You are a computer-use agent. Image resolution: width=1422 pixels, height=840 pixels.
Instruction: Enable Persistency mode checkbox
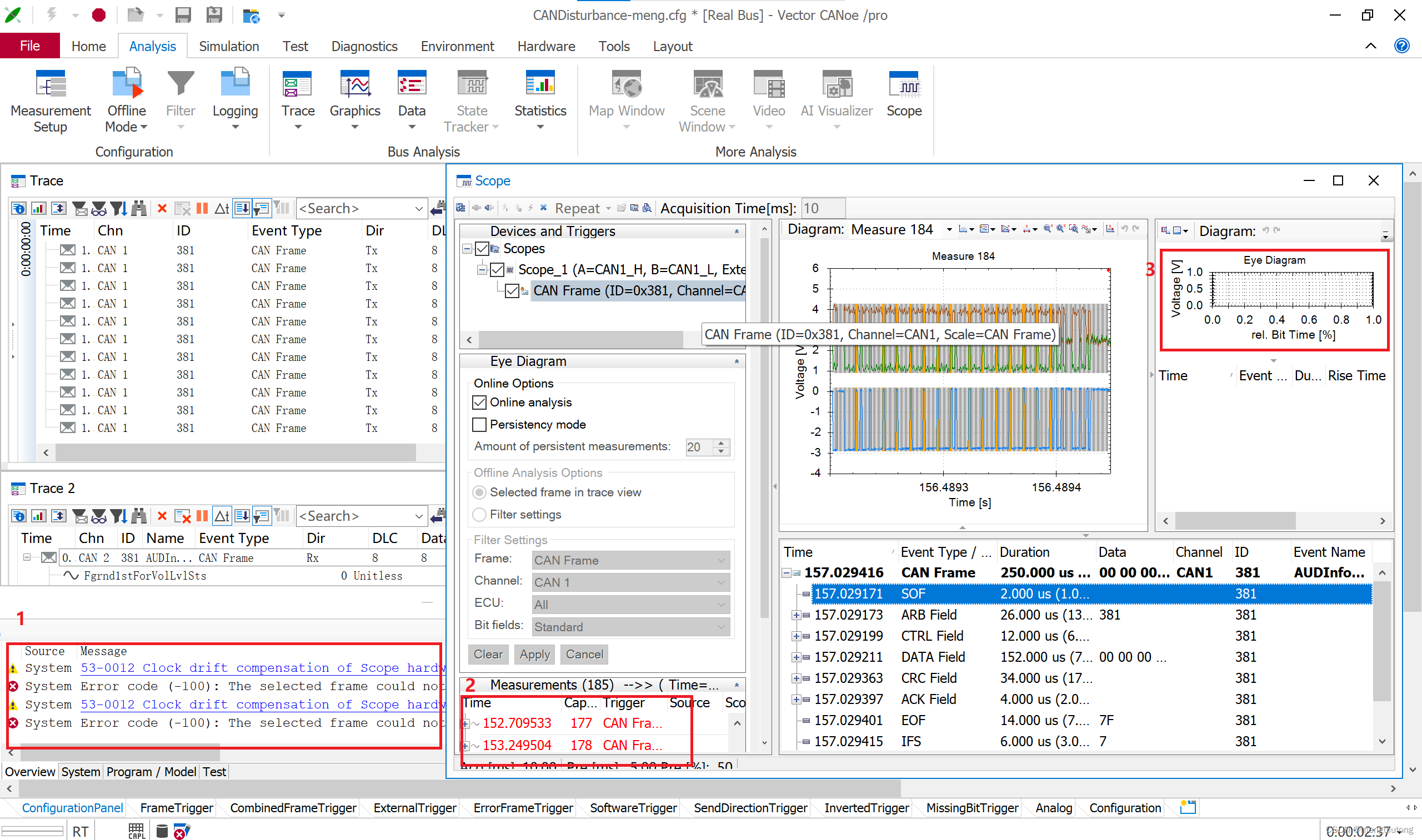[x=479, y=425]
